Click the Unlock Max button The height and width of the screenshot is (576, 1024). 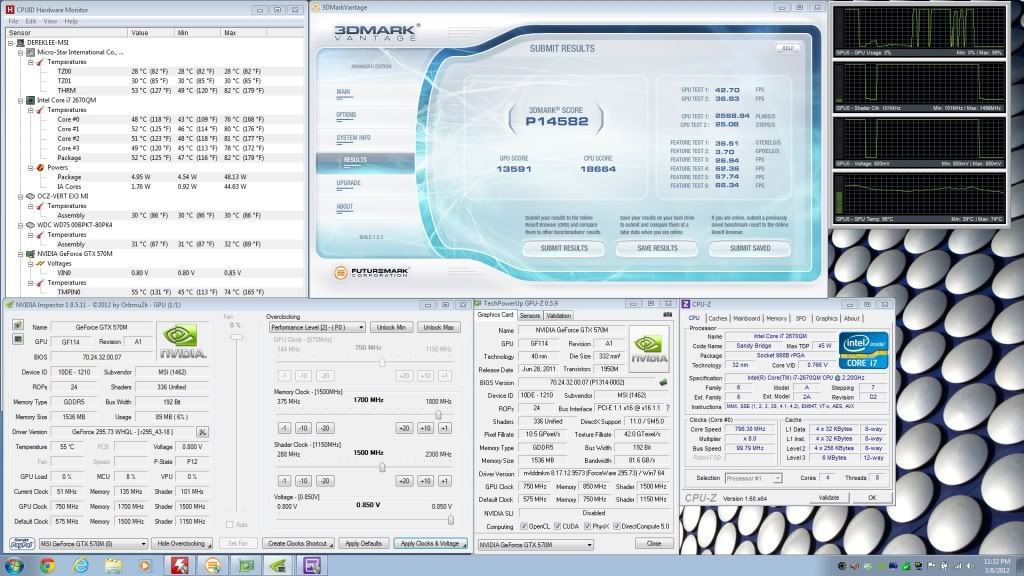(438, 327)
